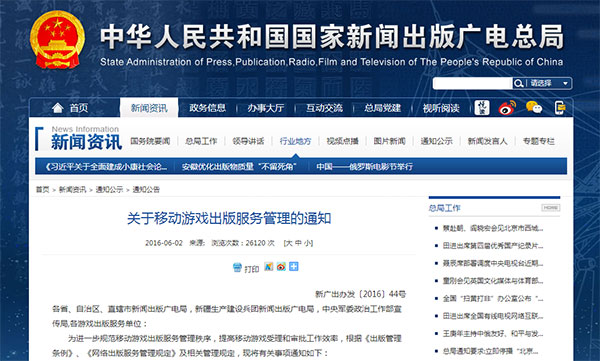The width and height of the screenshot is (600, 361).
Task: Click the home house icon
Action: click(x=57, y=108)
